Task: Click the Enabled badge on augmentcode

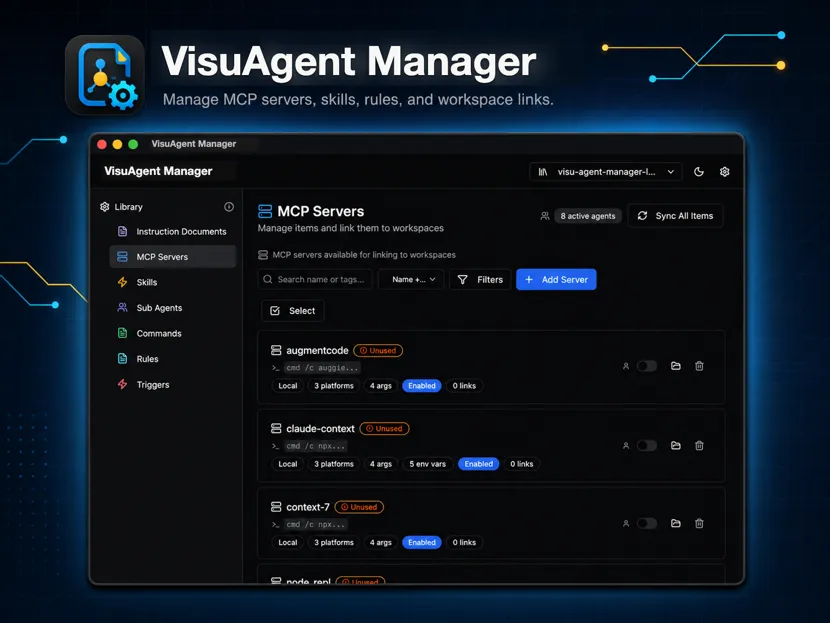Action: [x=422, y=385]
